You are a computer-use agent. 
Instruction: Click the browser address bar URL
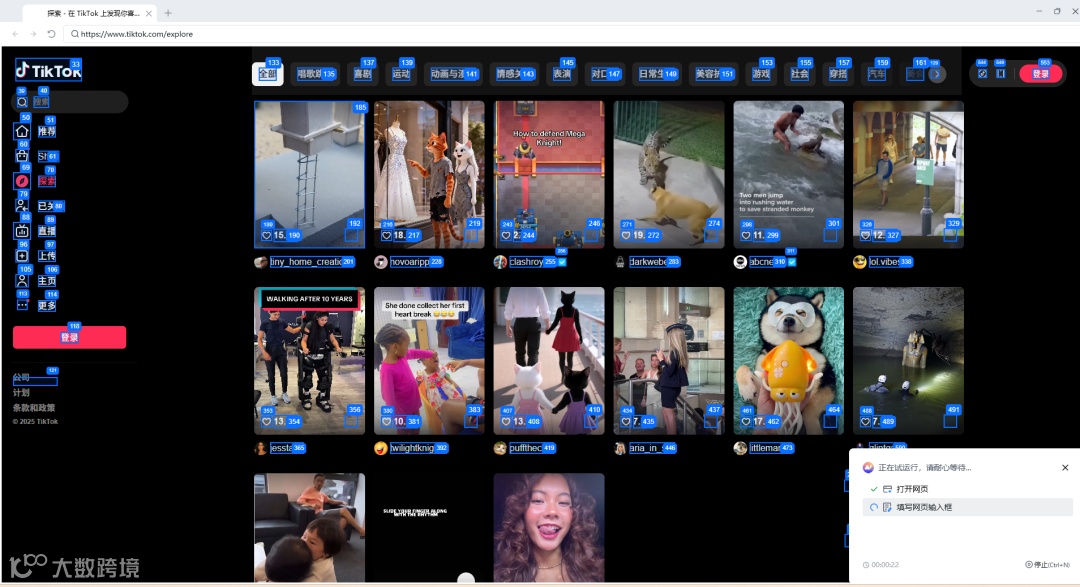(x=137, y=34)
